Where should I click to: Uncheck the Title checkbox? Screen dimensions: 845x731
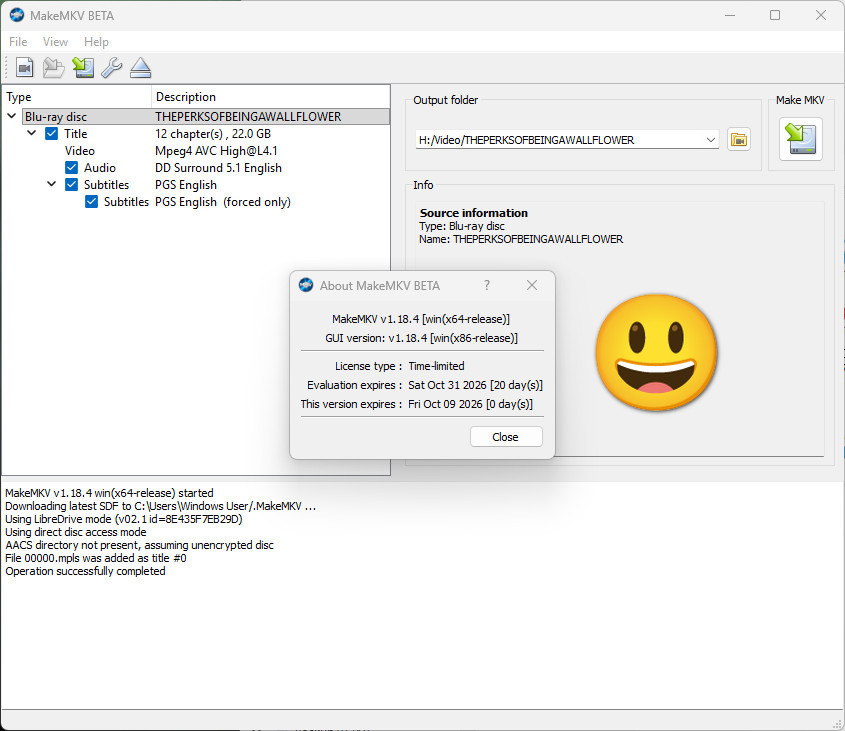tap(52, 134)
